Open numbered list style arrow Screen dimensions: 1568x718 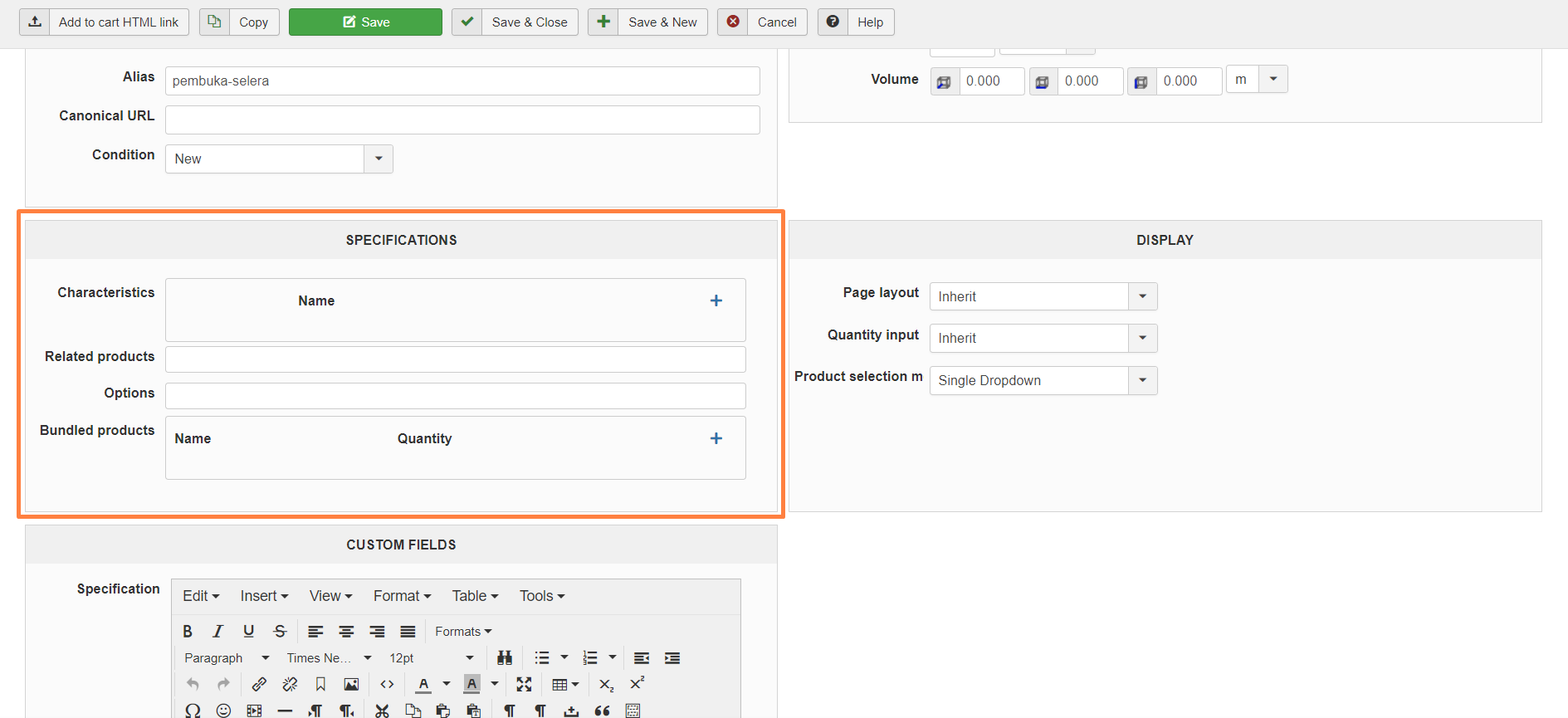click(613, 657)
